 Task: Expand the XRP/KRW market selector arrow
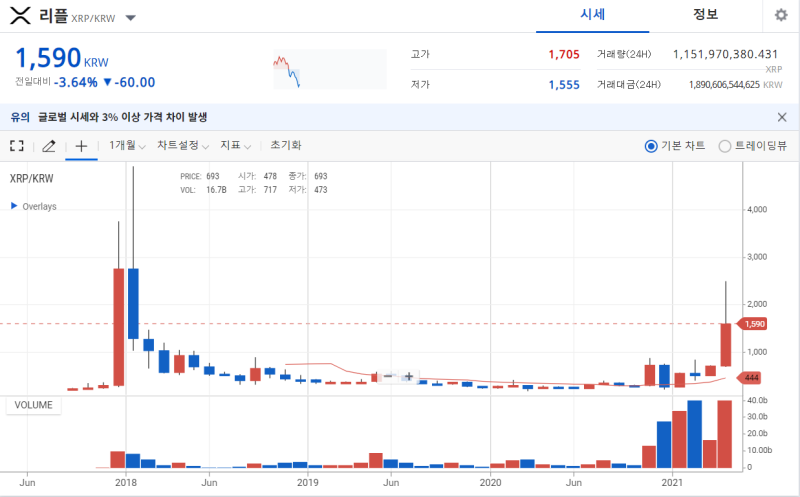pos(131,18)
